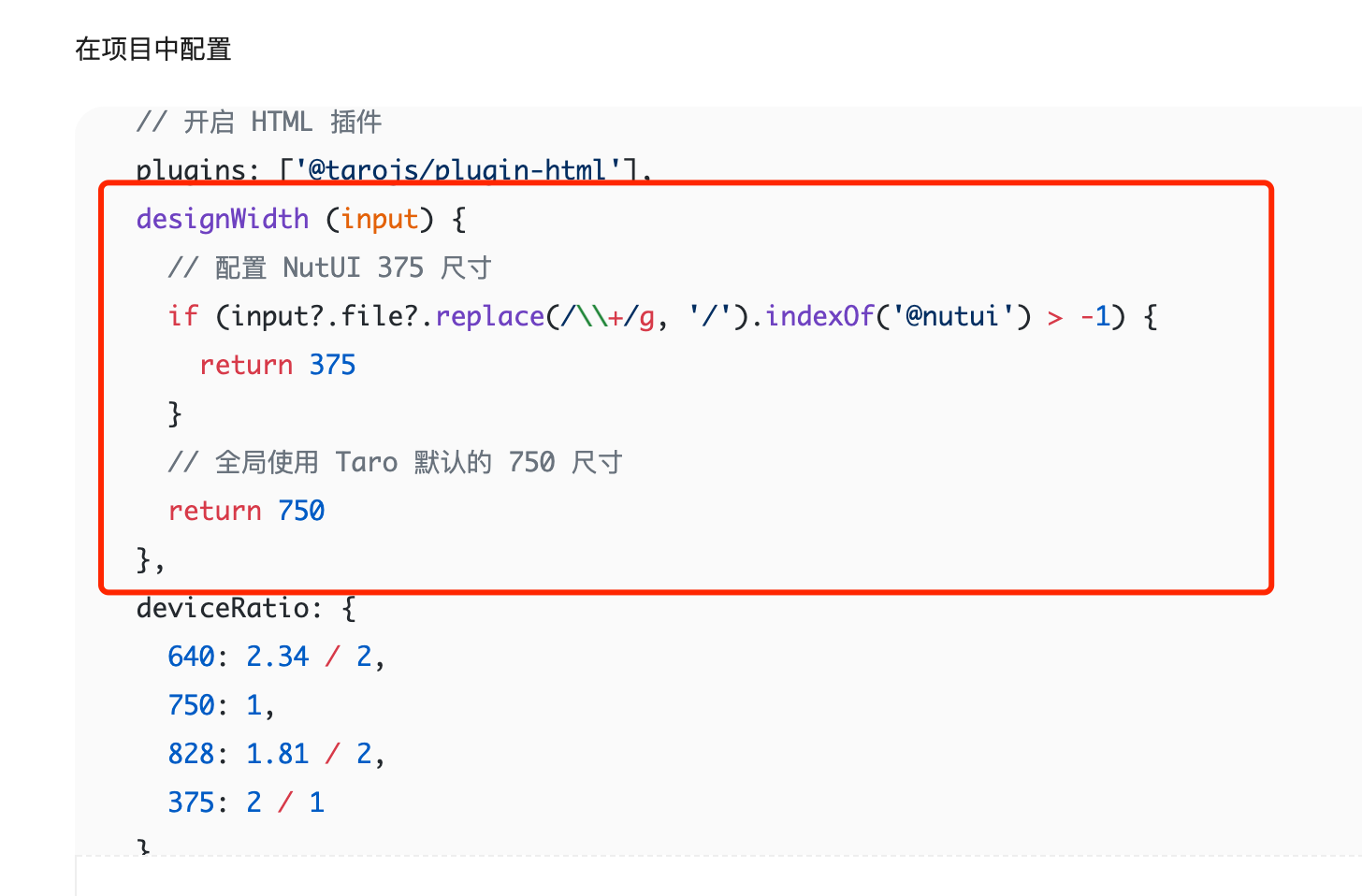
Task: Click the 640 key in deviceRatio
Action: (192, 657)
